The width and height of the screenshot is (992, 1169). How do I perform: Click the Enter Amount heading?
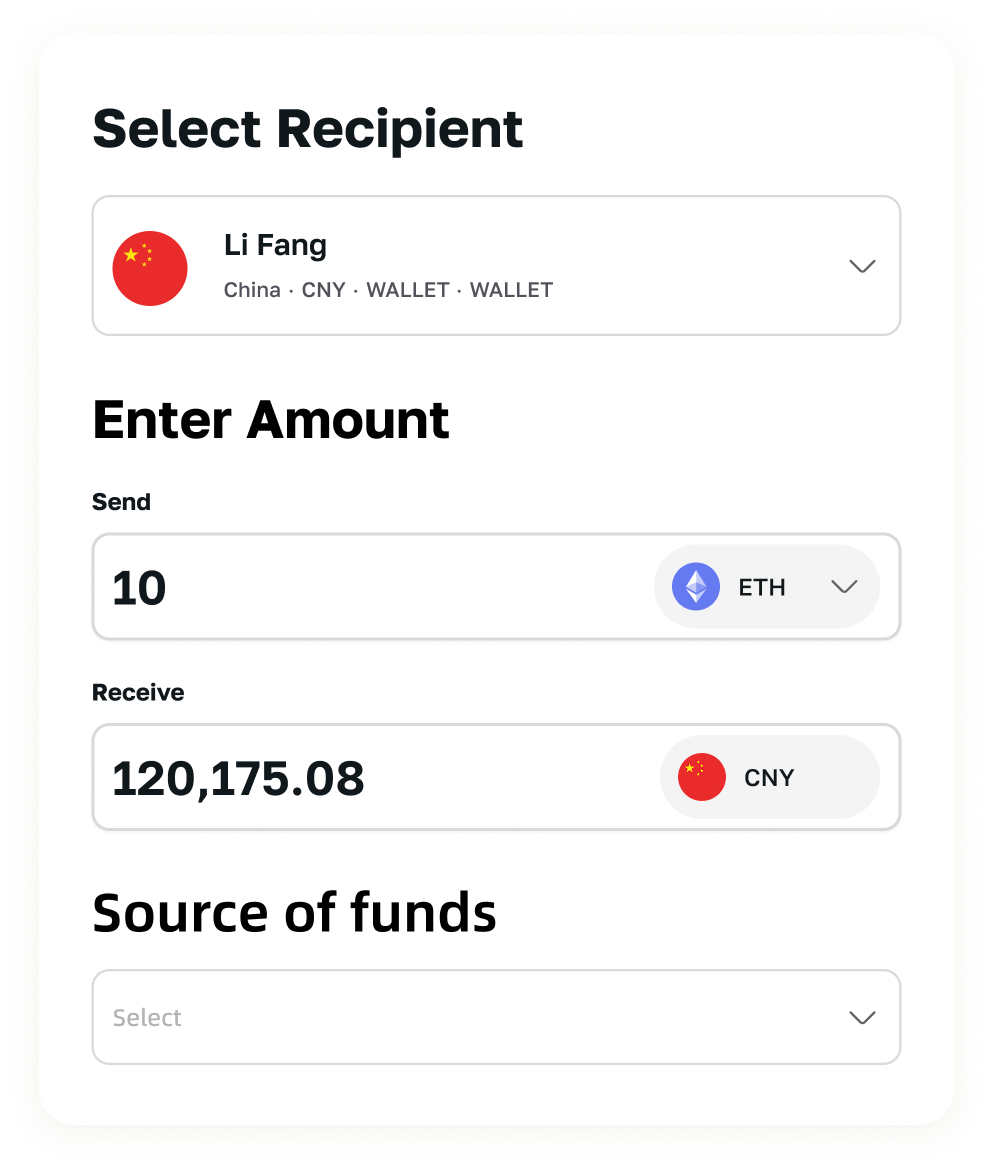pyautogui.click(x=271, y=420)
